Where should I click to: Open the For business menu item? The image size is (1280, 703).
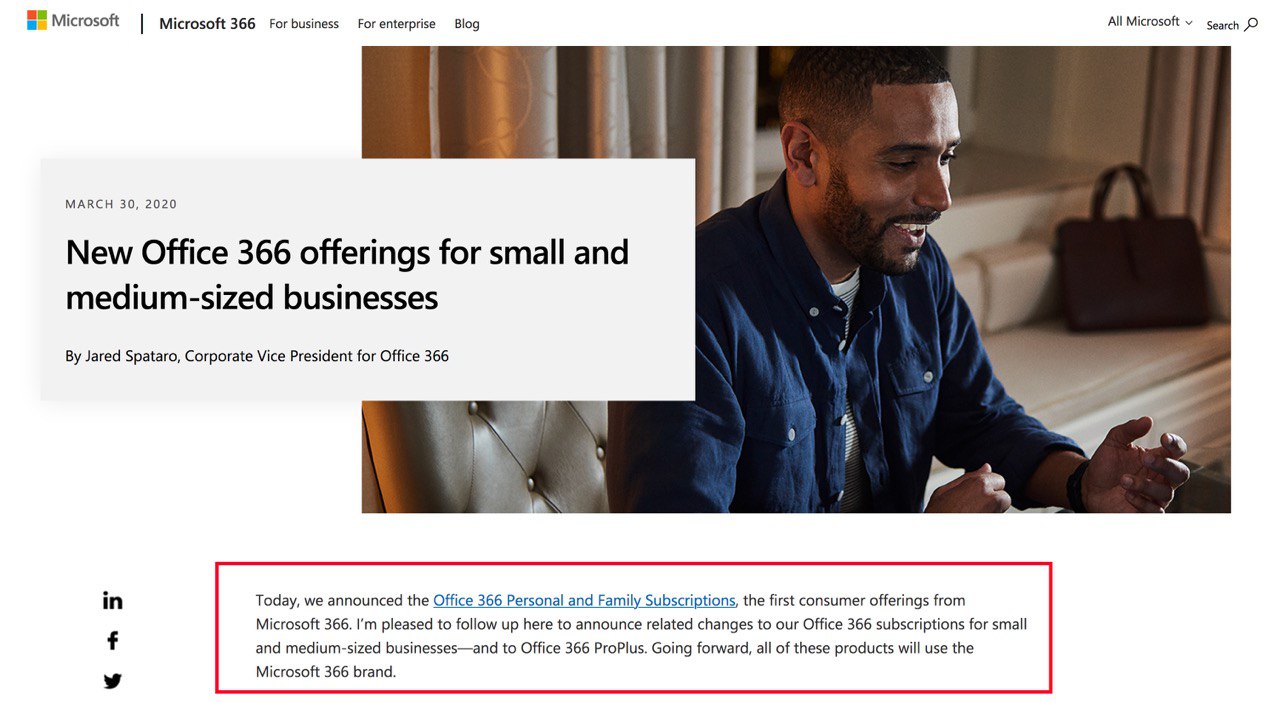(304, 24)
